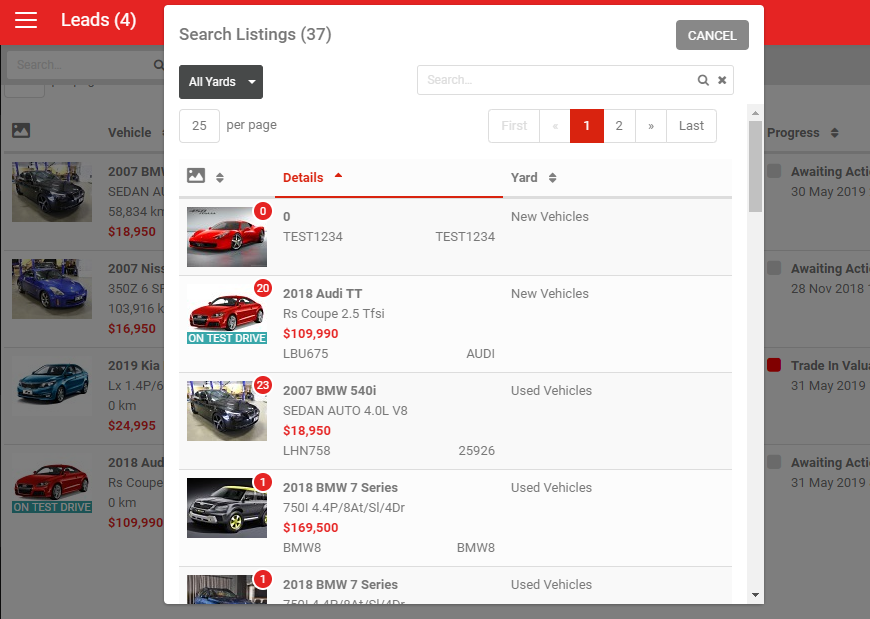Click the LHN758 registration text
Screen dimensions: 870x619
pyautogui.click(x=306, y=450)
